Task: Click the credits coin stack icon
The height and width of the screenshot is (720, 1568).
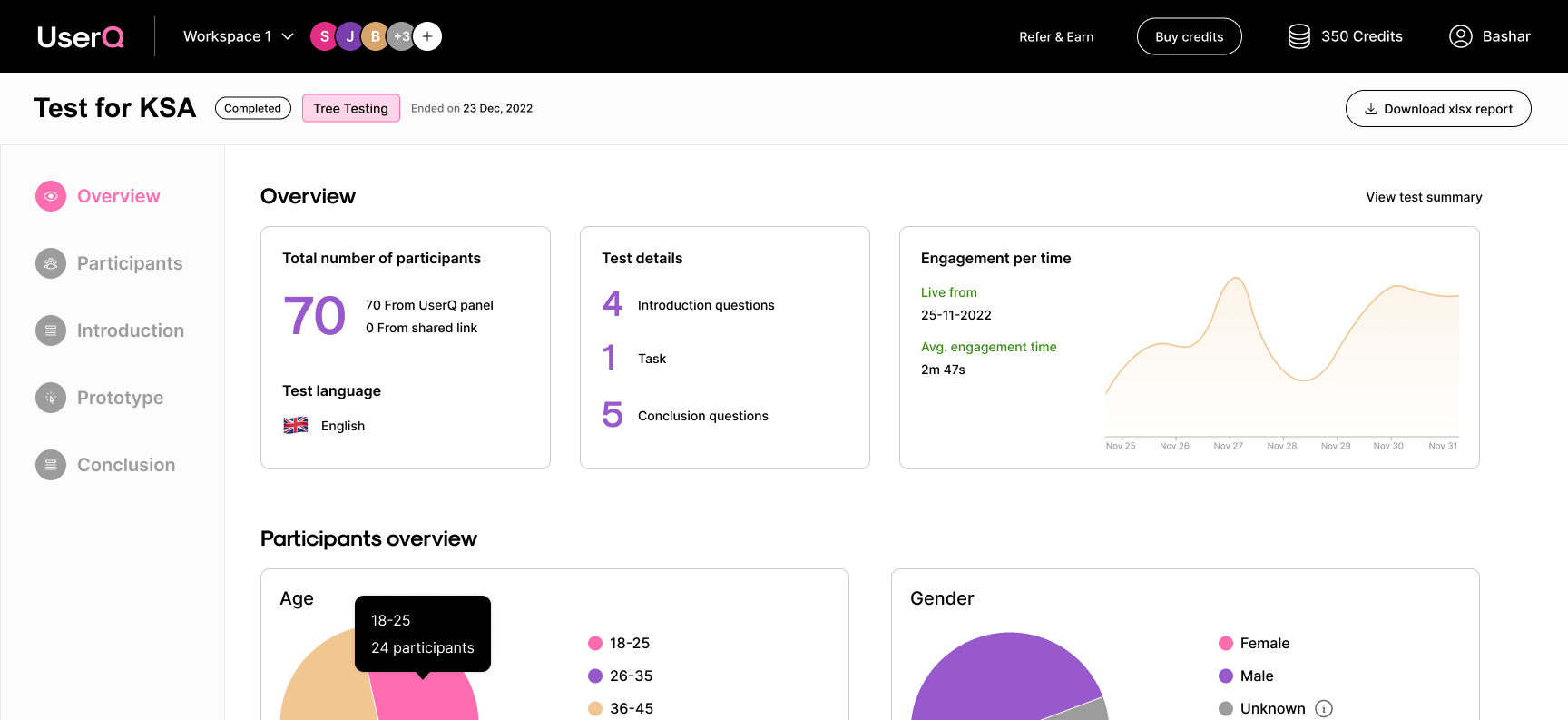Action: tap(1298, 36)
